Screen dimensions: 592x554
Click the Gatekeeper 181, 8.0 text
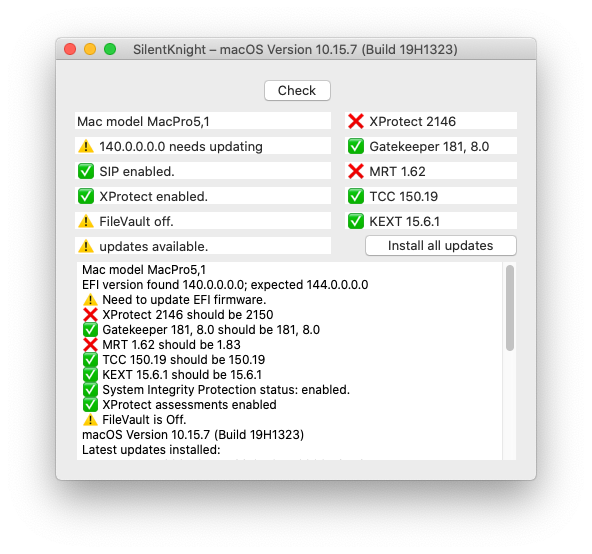pos(429,147)
